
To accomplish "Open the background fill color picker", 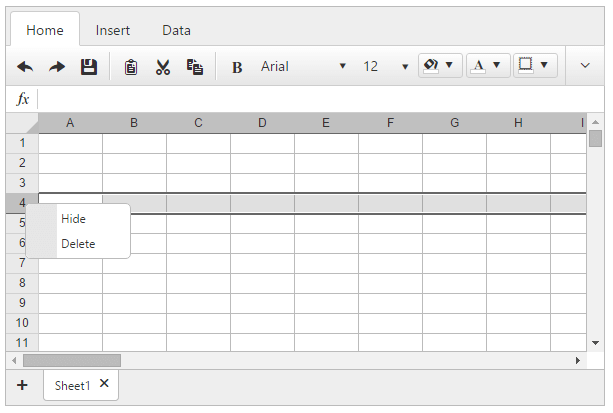I will (x=440, y=66).
